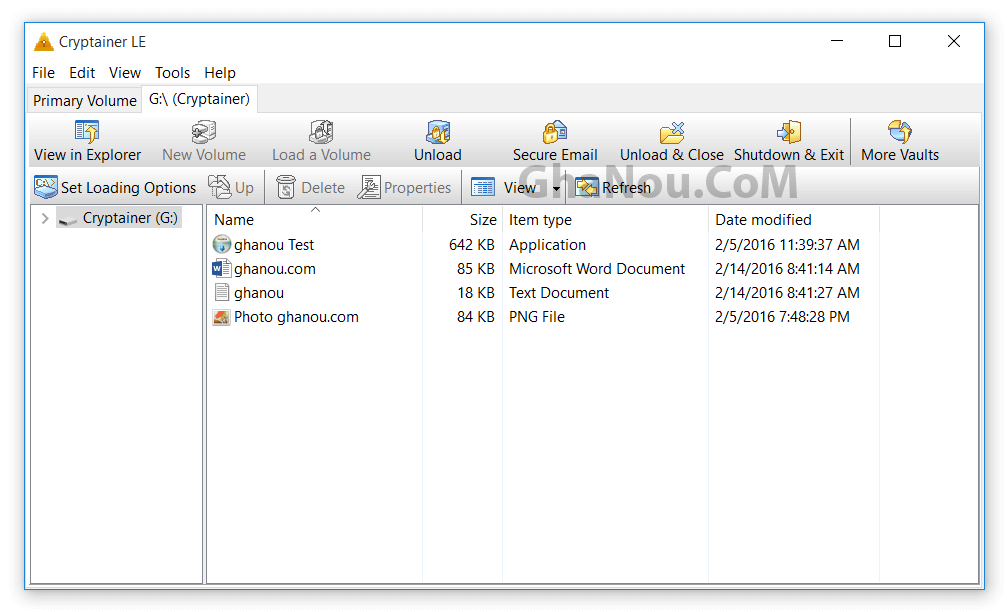The width and height of the screenshot is (1007, 612).
Task: Click the 'Text Document' type cell
Action: pos(559,293)
